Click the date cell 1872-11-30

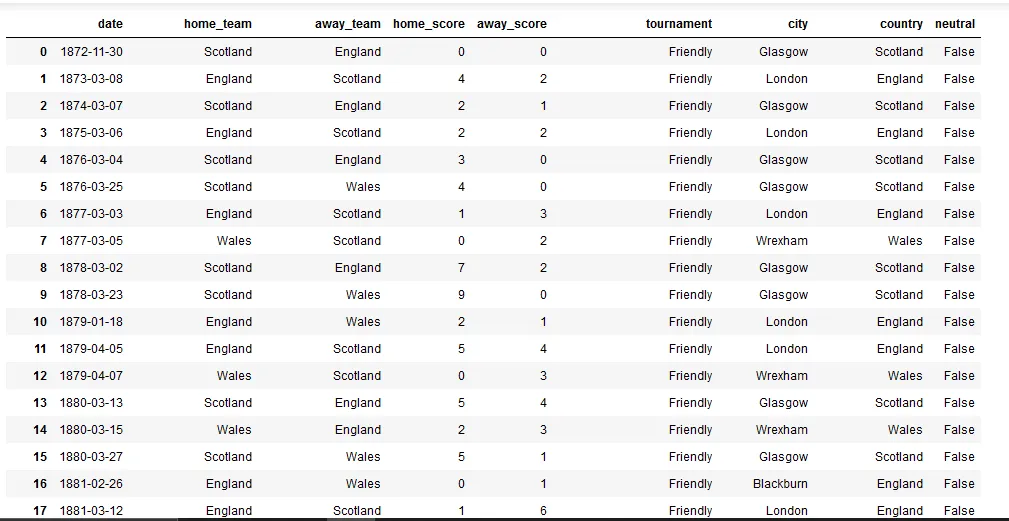tap(92, 52)
